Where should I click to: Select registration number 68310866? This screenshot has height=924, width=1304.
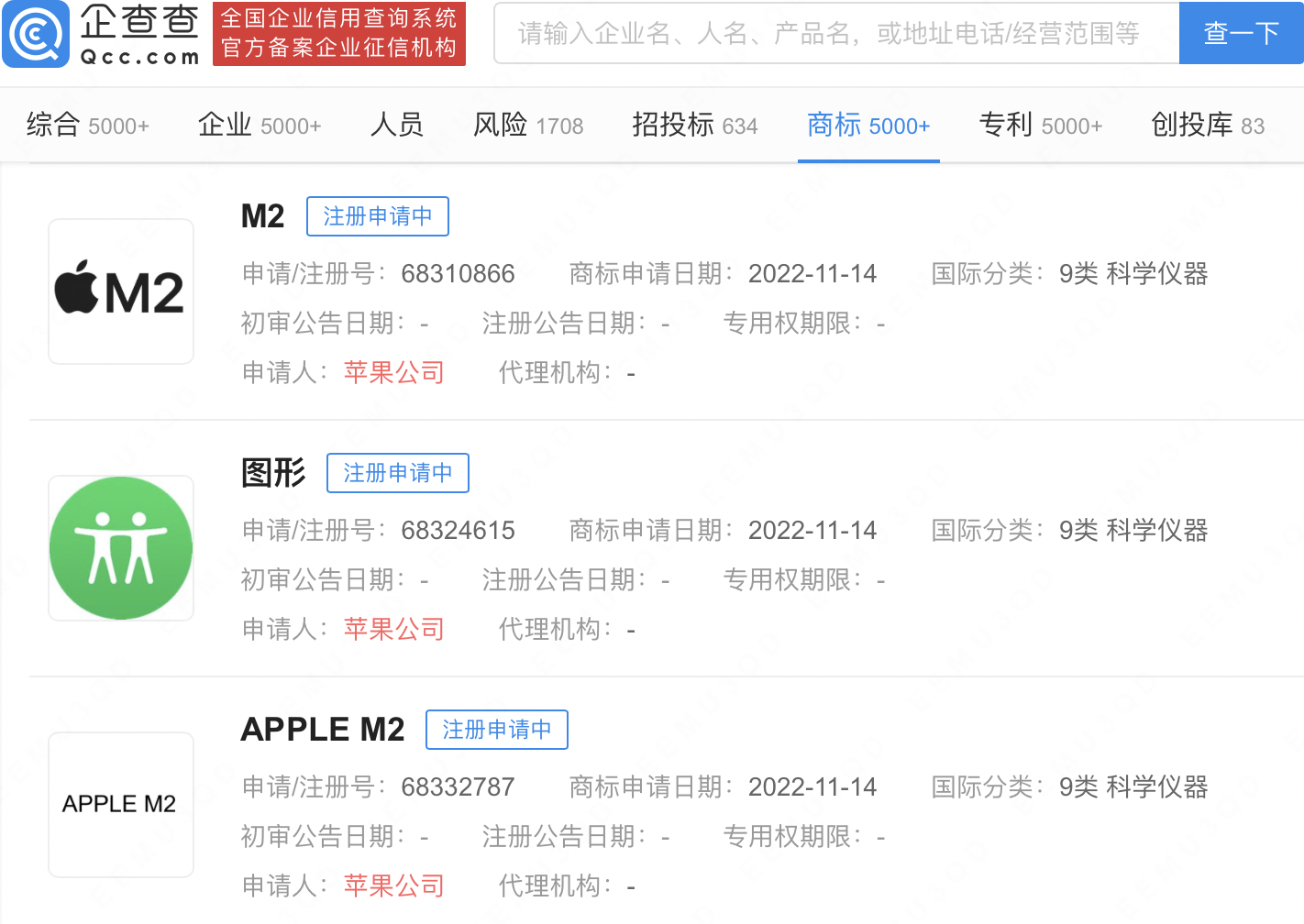pyautogui.click(x=459, y=274)
